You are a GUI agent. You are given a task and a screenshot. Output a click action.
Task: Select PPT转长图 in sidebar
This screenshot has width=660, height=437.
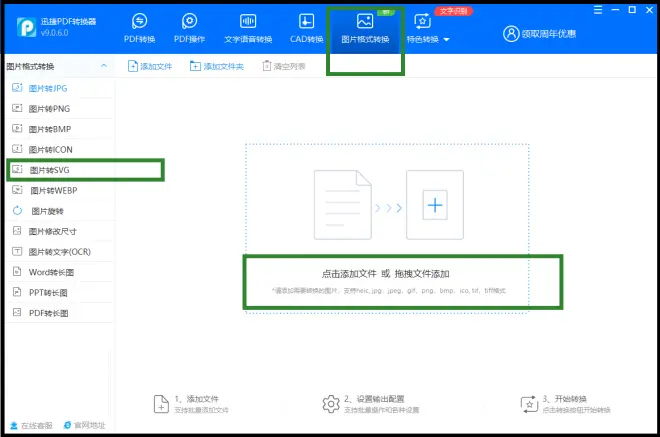(60, 293)
